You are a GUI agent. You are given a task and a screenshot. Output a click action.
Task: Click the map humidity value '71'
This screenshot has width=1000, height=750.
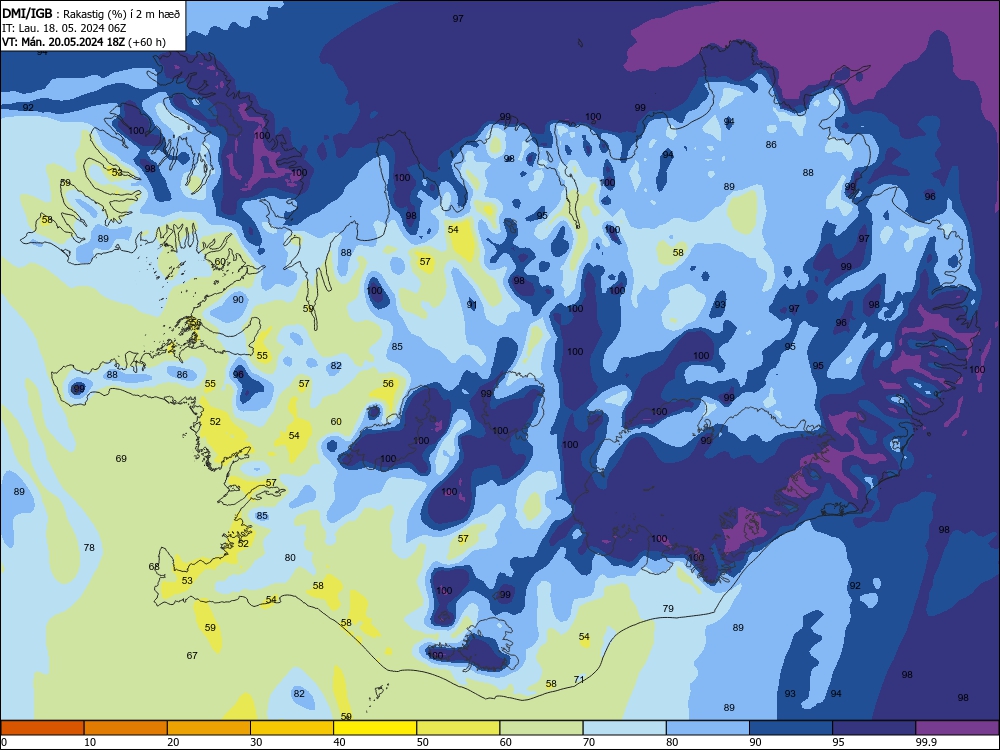click(x=579, y=680)
